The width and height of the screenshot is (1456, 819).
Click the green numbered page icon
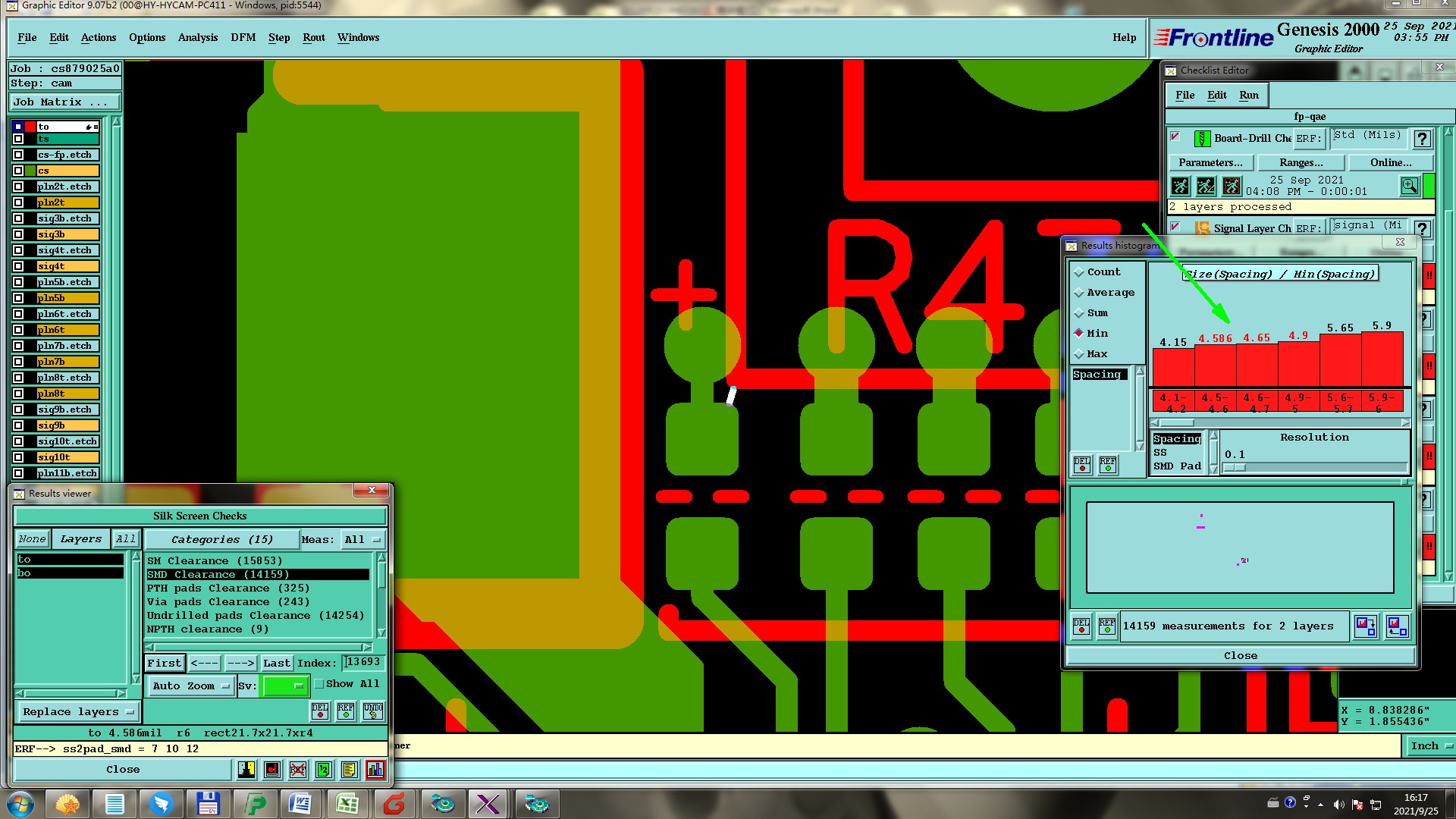click(324, 770)
